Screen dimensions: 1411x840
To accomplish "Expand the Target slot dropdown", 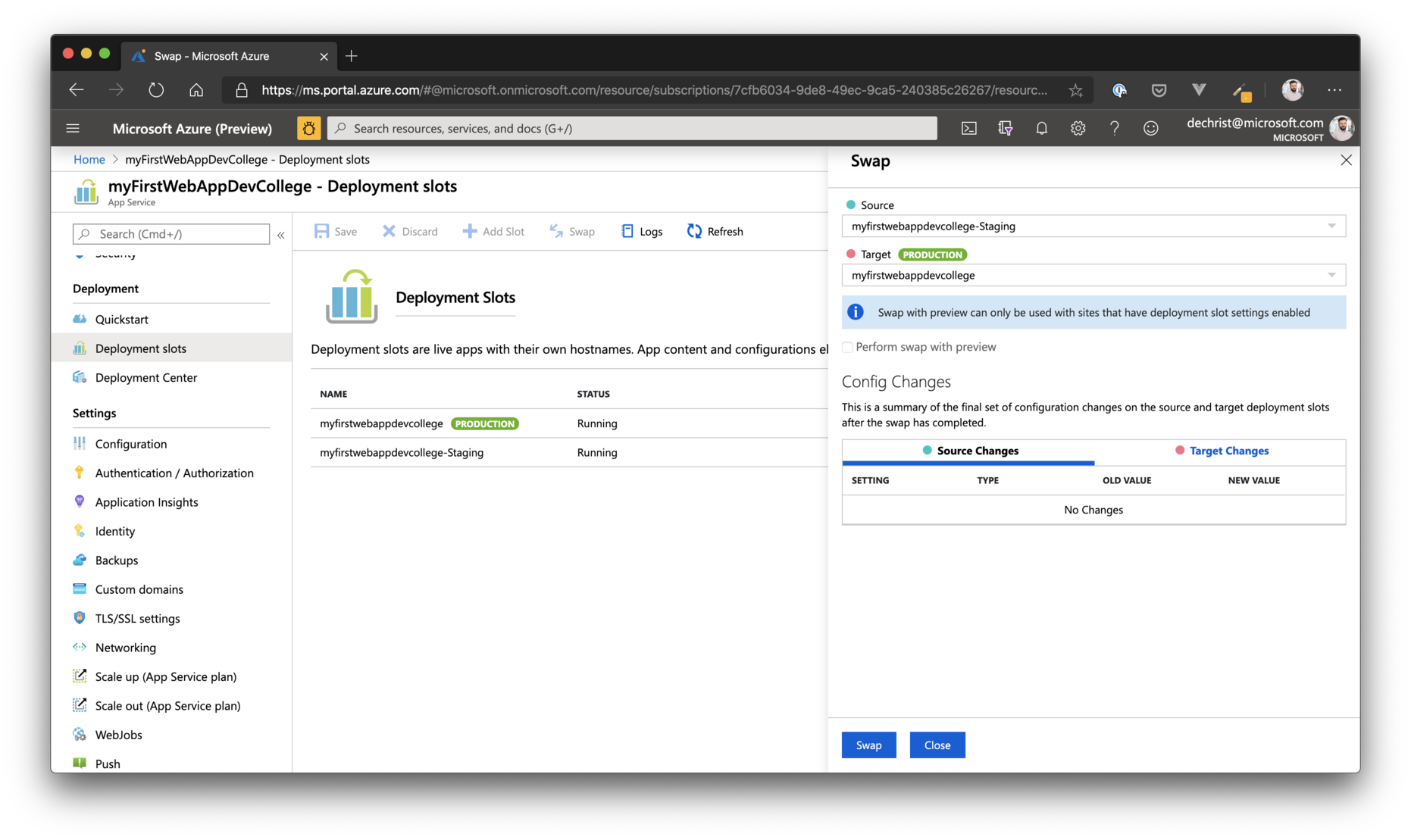I will (x=1093, y=275).
